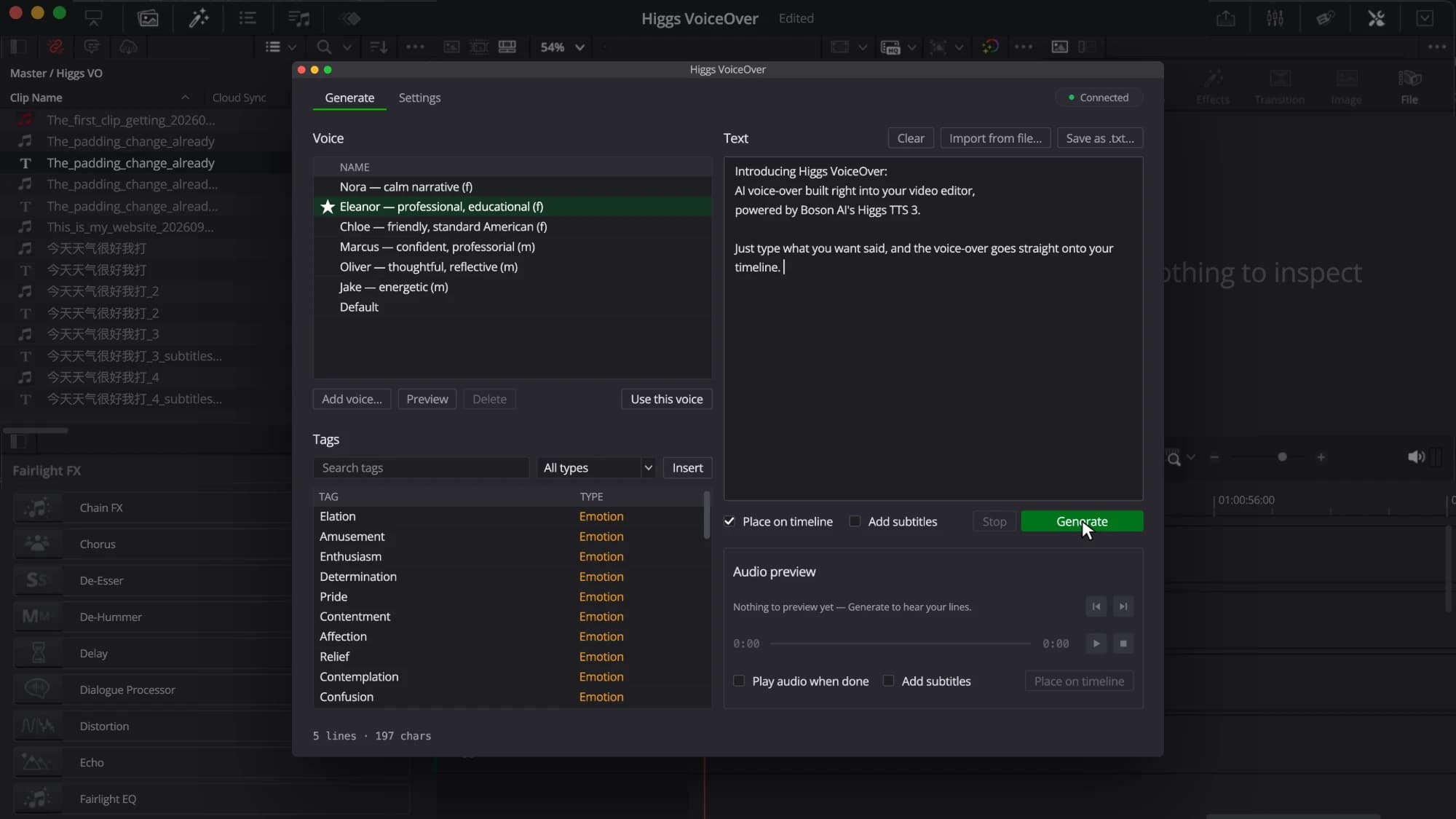
Task: Expand the HQ quality dropdown chevron
Action: pos(911,47)
